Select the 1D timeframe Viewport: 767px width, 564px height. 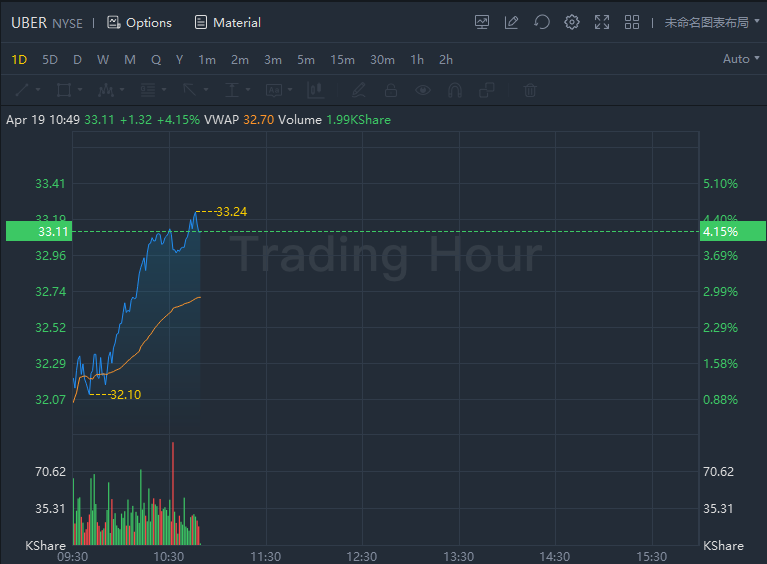pyautogui.click(x=19, y=59)
